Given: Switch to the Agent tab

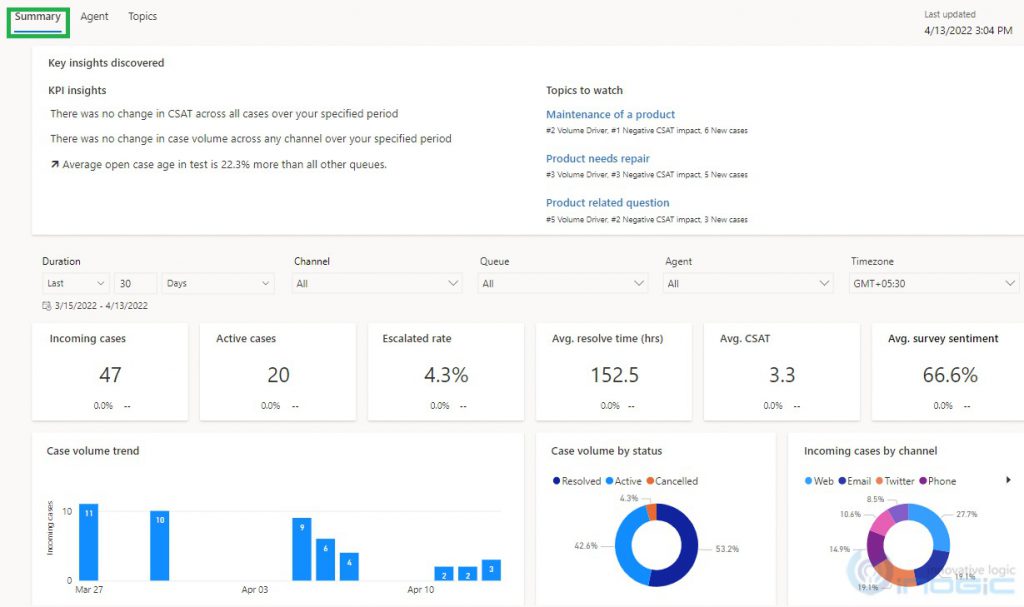Looking at the screenshot, I should (94, 16).
